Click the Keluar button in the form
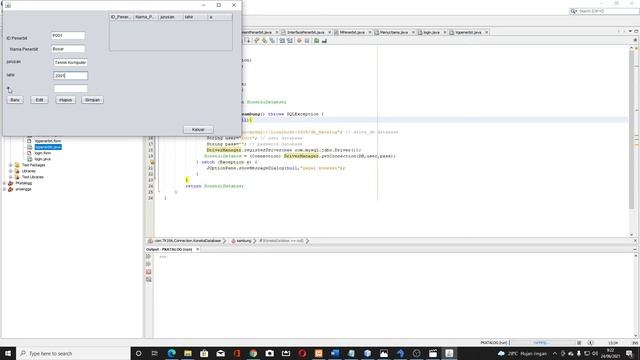The height and width of the screenshot is (360, 640). (198, 129)
